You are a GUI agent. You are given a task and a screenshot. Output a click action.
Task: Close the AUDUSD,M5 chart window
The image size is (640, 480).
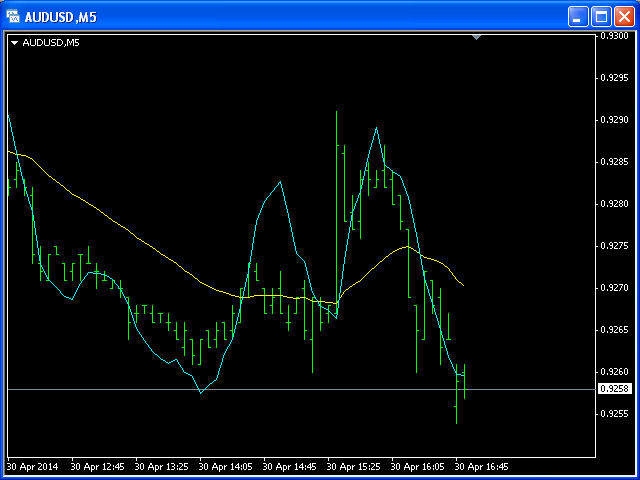[x=624, y=17]
